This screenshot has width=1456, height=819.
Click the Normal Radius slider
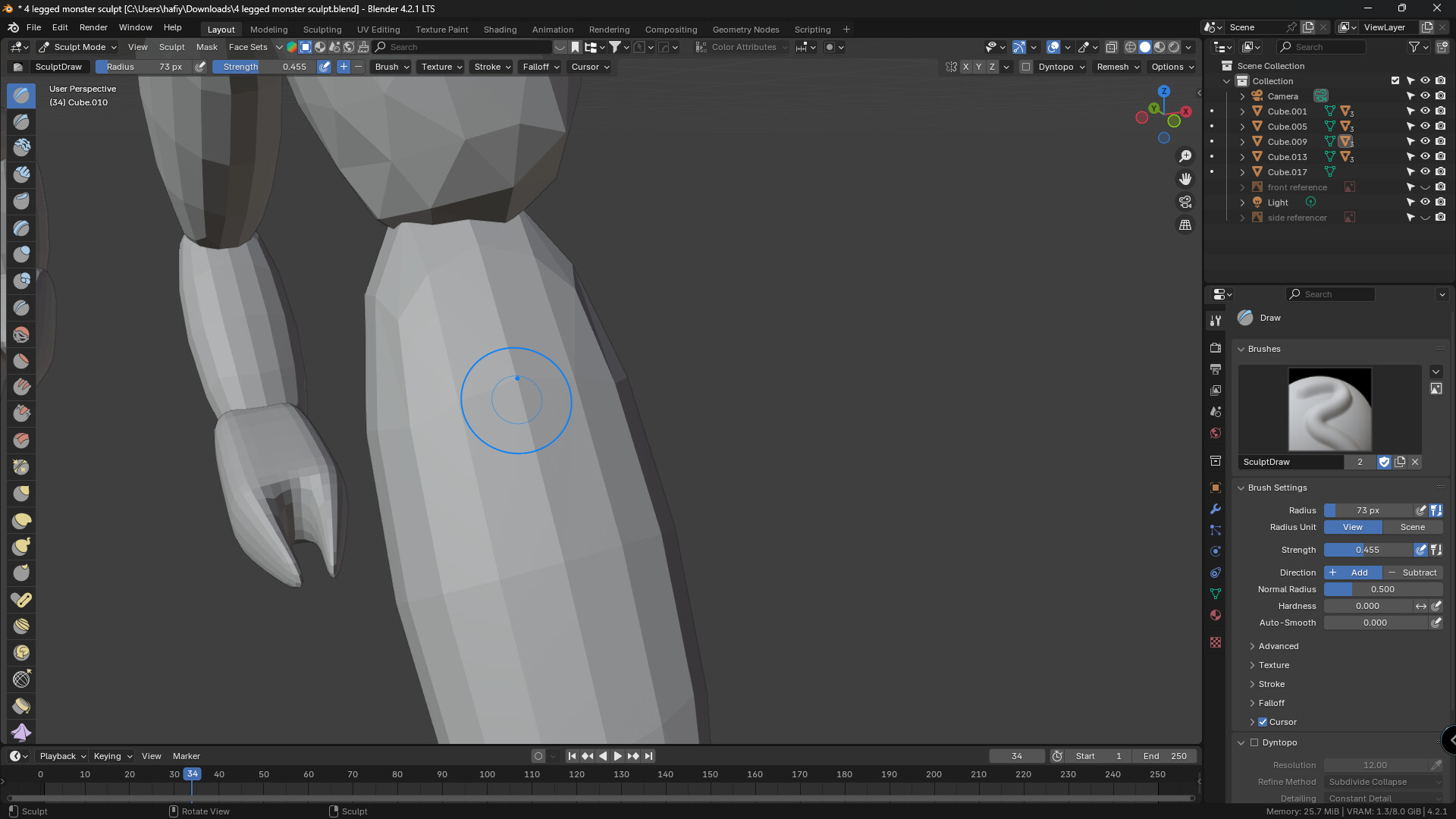coord(1382,589)
